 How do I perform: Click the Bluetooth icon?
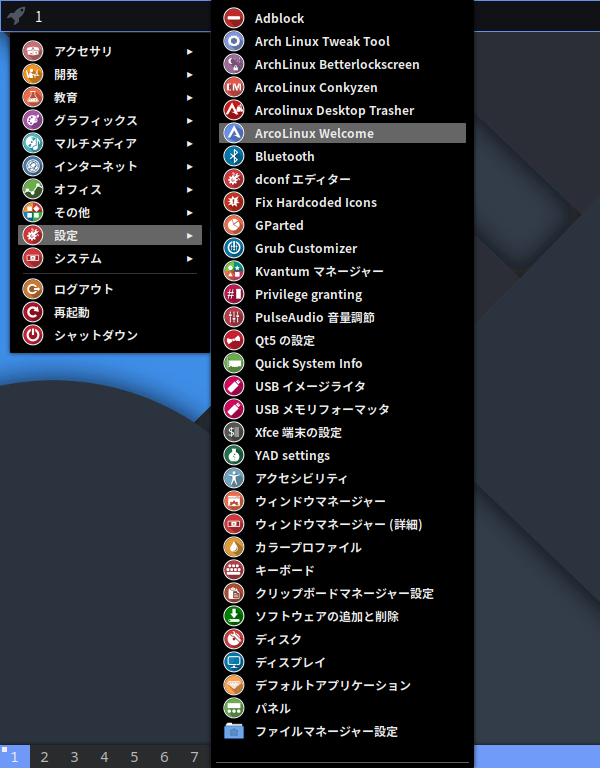pos(234,156)
